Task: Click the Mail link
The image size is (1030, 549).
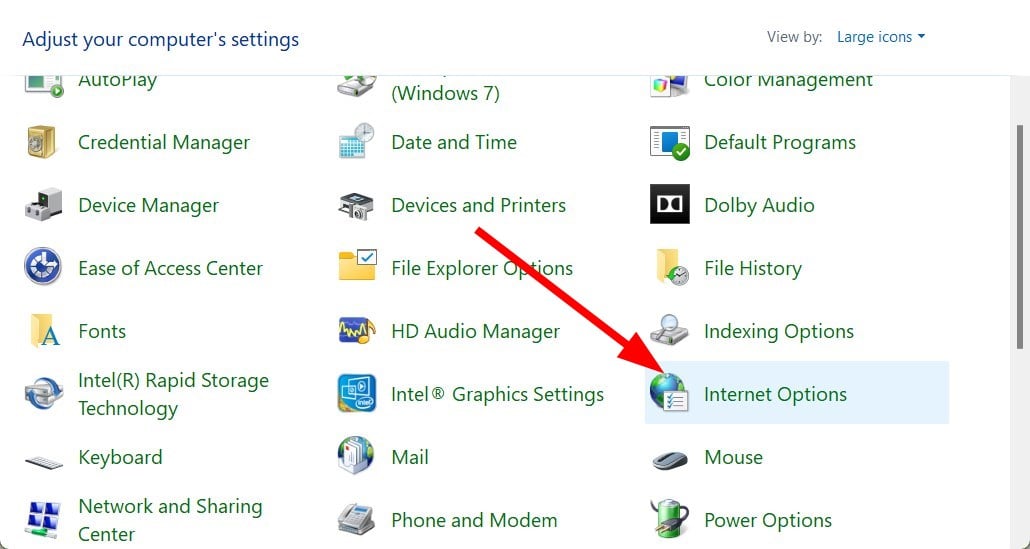Action: 410,458
